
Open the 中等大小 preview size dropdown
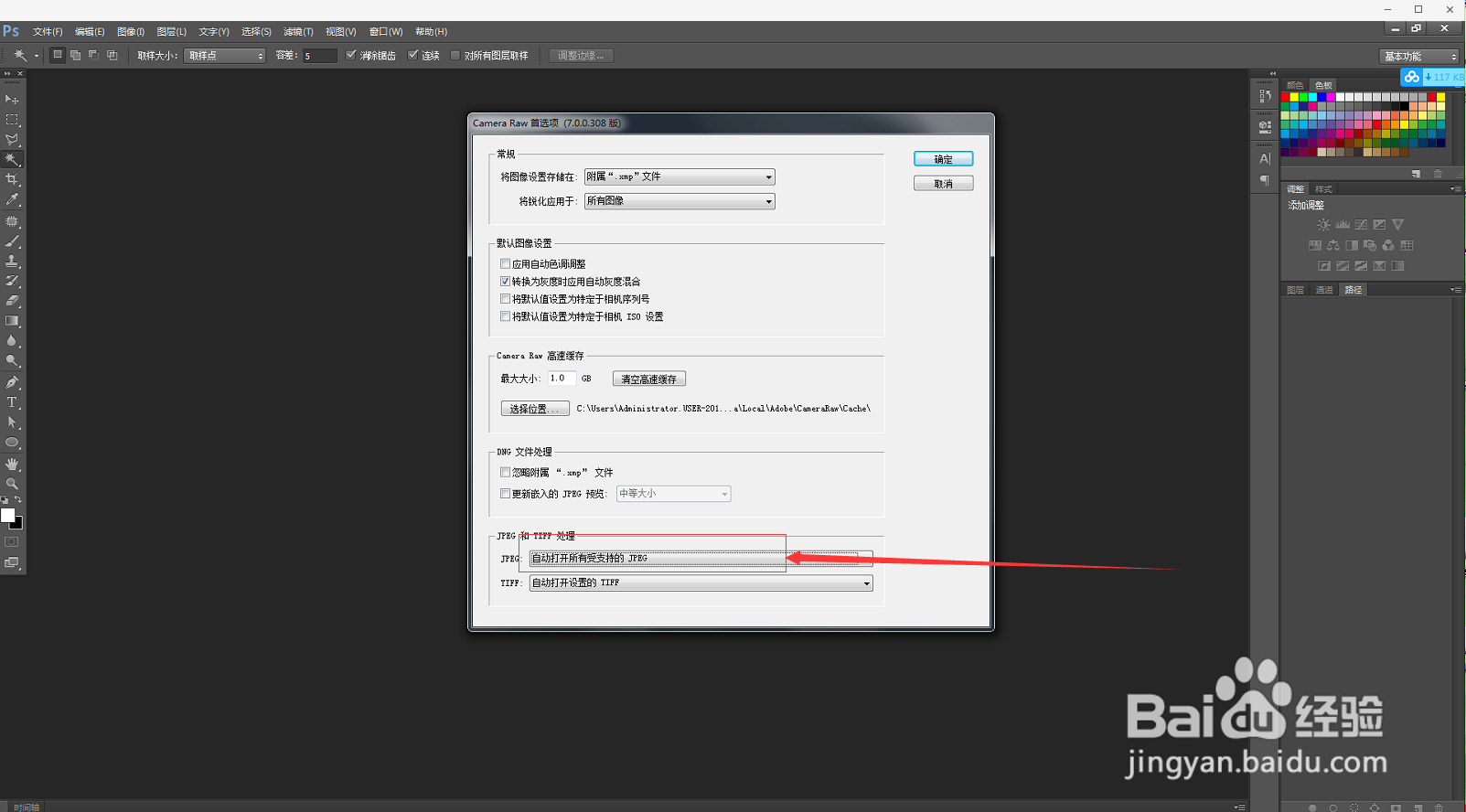[674, 494]
